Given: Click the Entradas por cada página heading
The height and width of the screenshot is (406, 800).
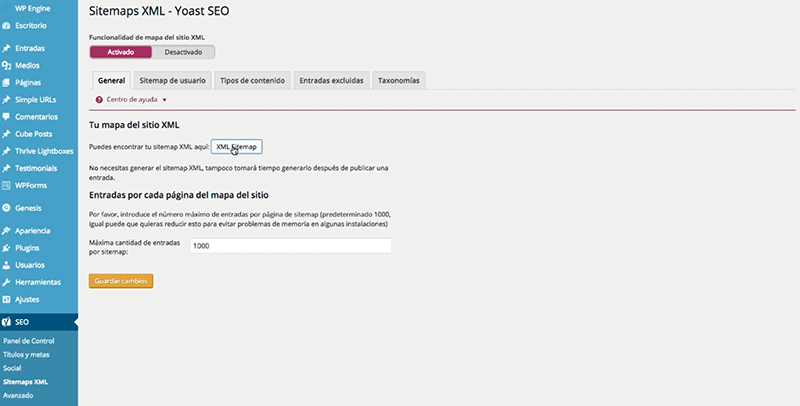Looking at the screenshot, I should (x=179, y=195).
